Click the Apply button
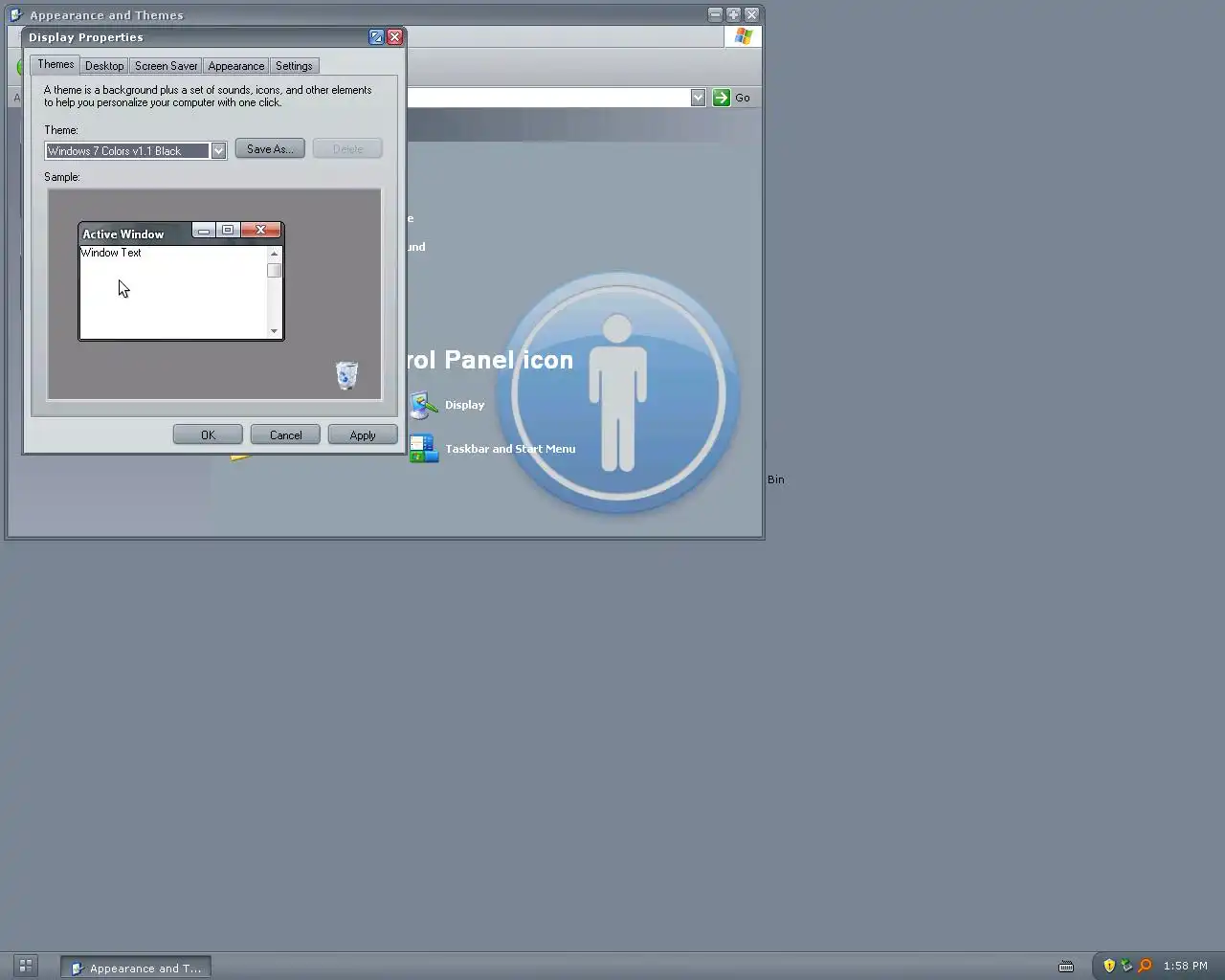This screenshot has width=1225, height=980. [x=363, y=434]
